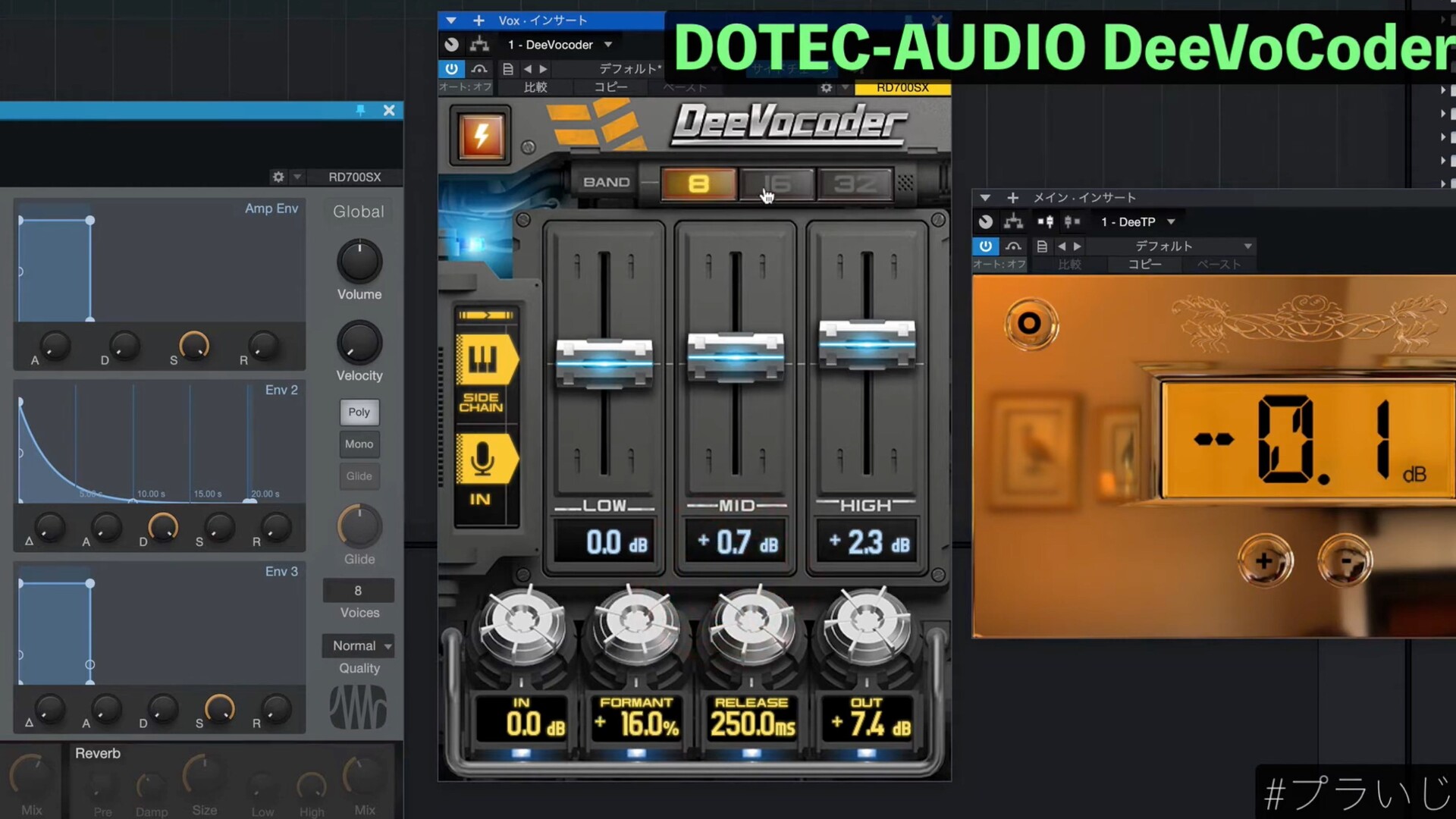The height and width of the screenshot is (819, 1456).
Task: Click the MID band fader handle
Action: click(735, 356)
